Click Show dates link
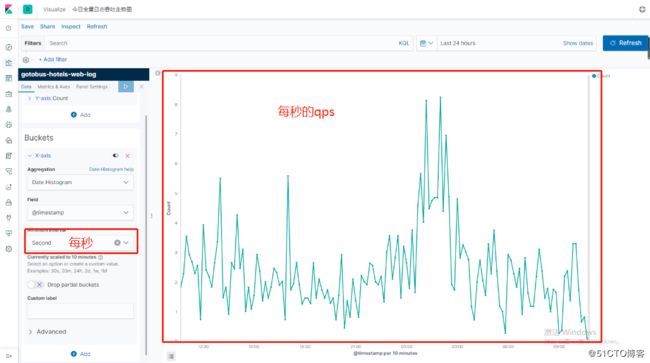Screen dimensions: 650x363 pos(578,43)
